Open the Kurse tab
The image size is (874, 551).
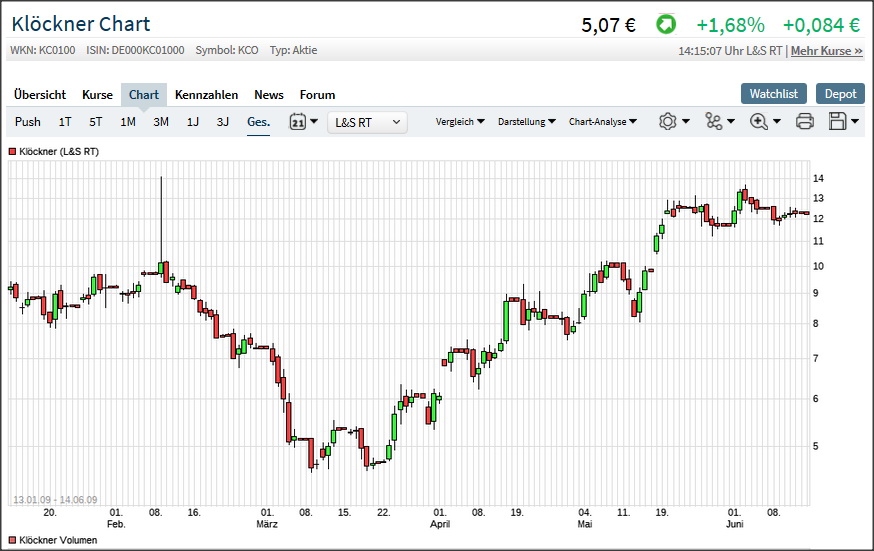tap(97, 95)
